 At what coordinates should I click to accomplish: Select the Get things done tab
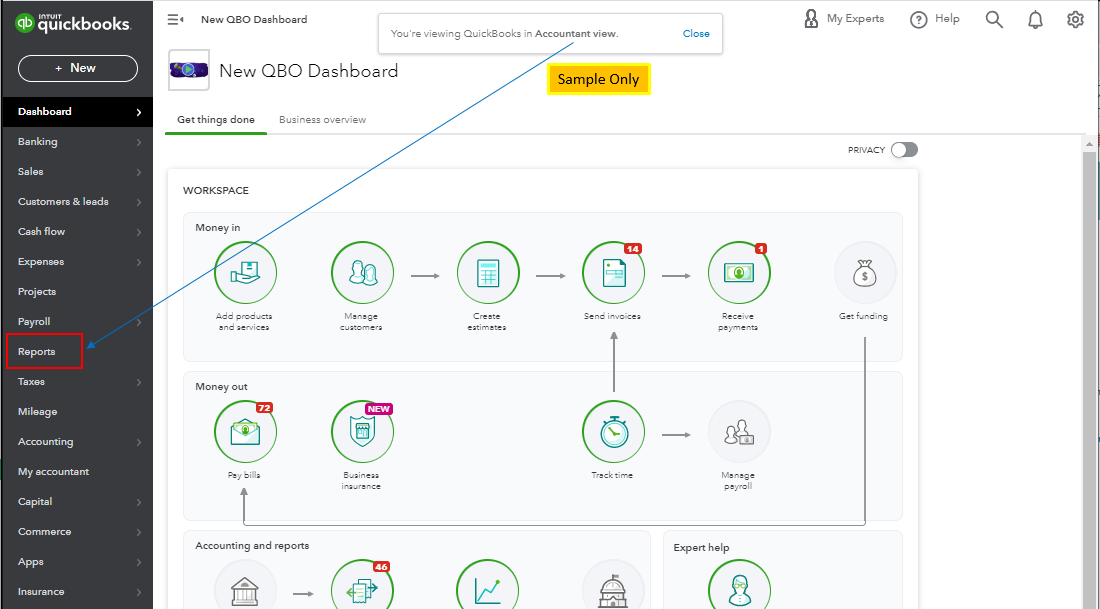pyautogui.click(x=216, y=120)
